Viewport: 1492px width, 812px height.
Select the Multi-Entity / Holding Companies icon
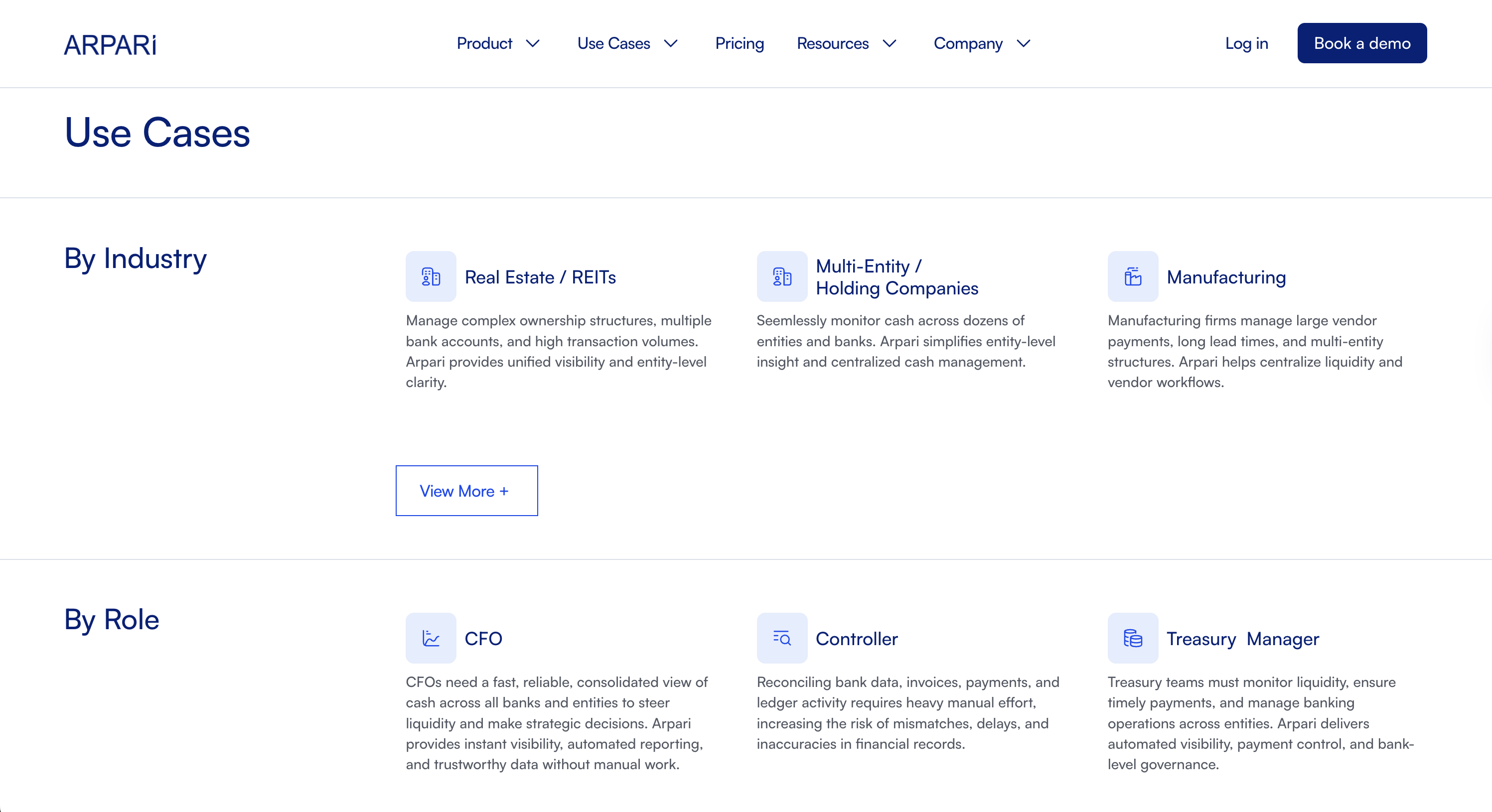point(781,276)
